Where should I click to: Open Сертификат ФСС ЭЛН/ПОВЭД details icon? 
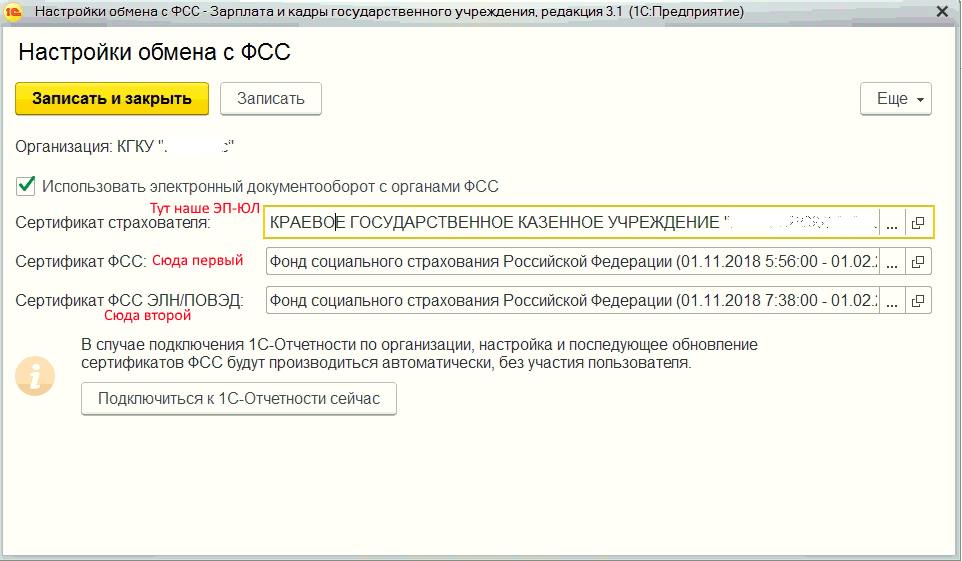coord(918,301)
